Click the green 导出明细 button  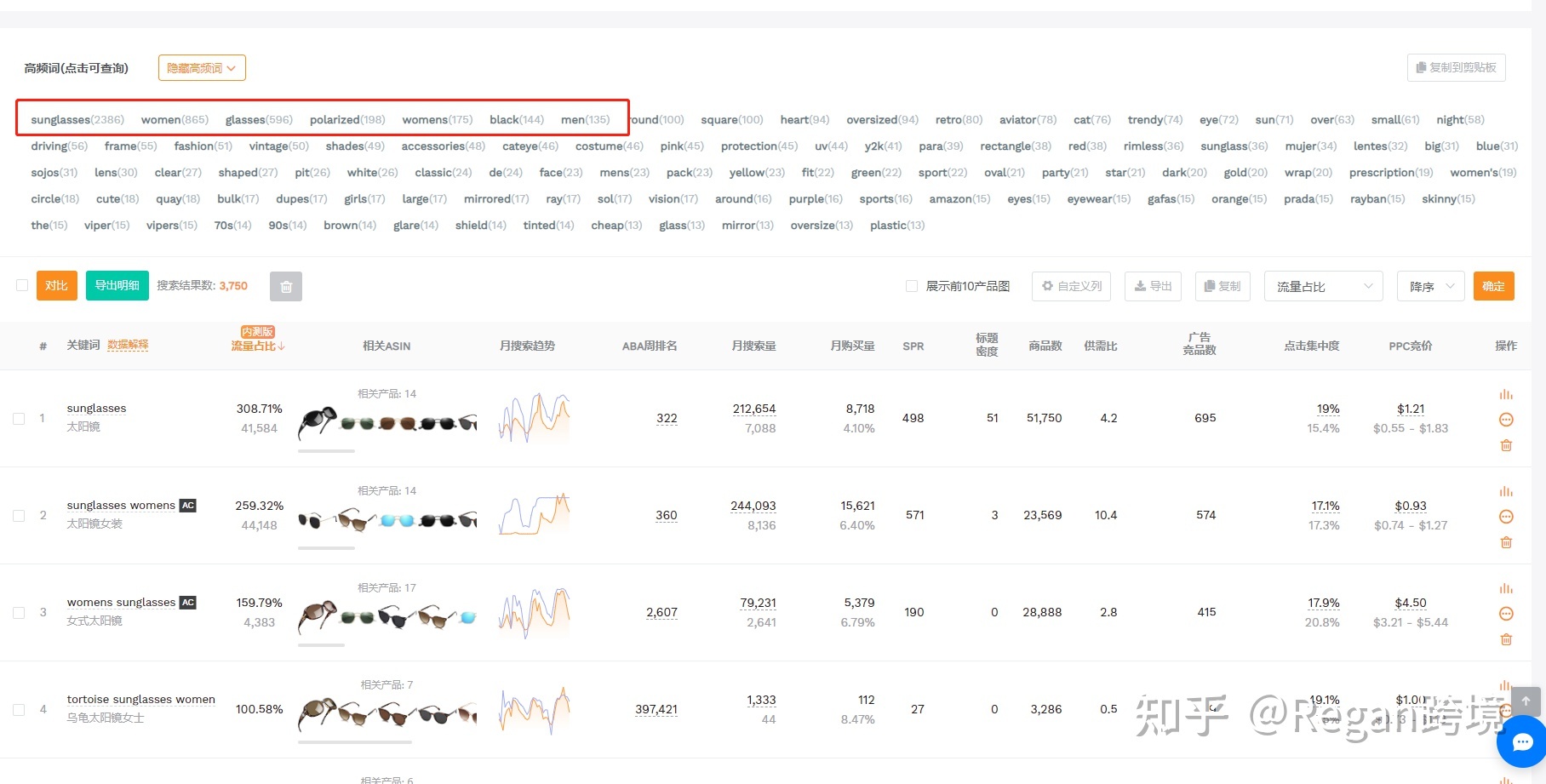(117, 286)
